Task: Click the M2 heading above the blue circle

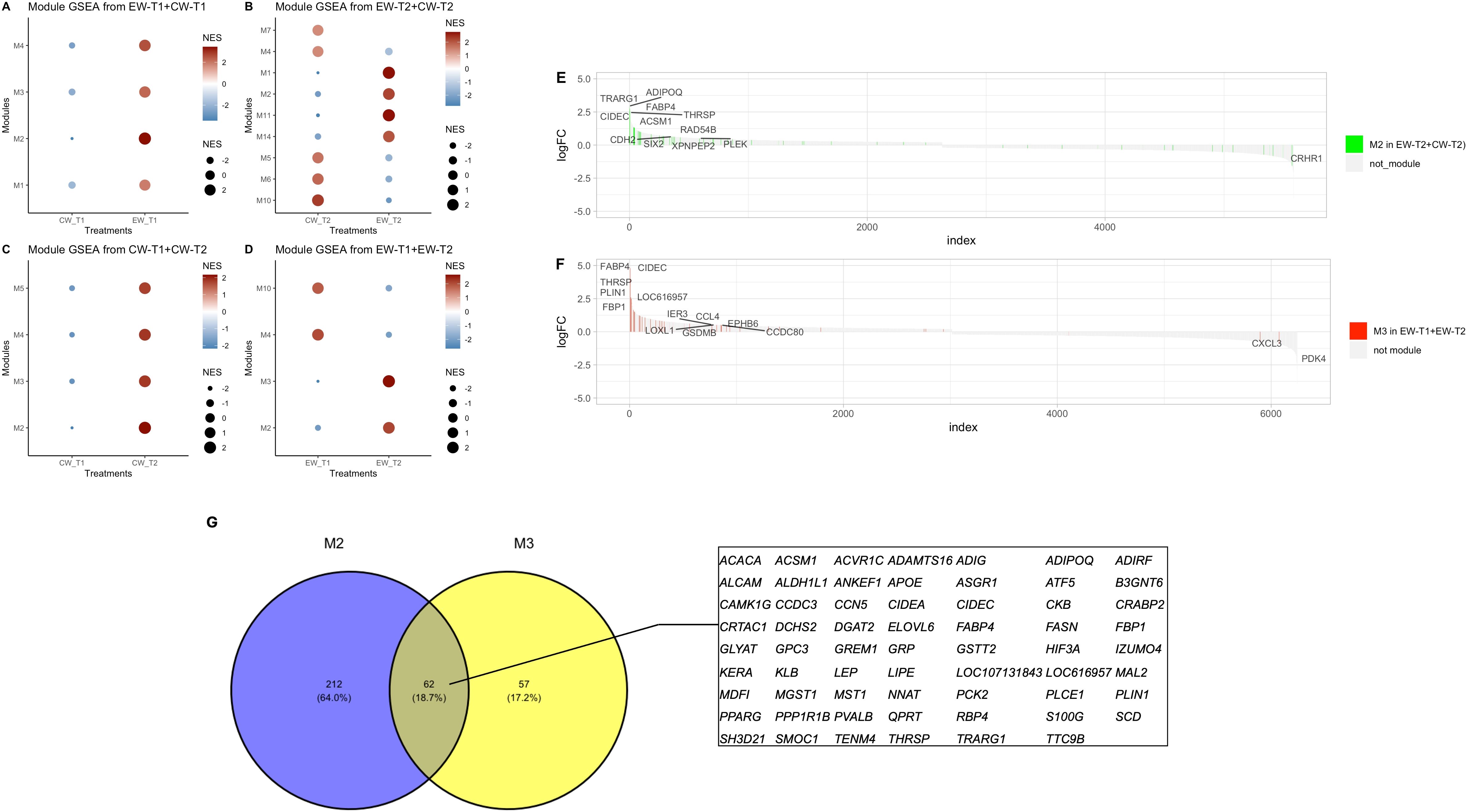Action: tap(334, 543)
